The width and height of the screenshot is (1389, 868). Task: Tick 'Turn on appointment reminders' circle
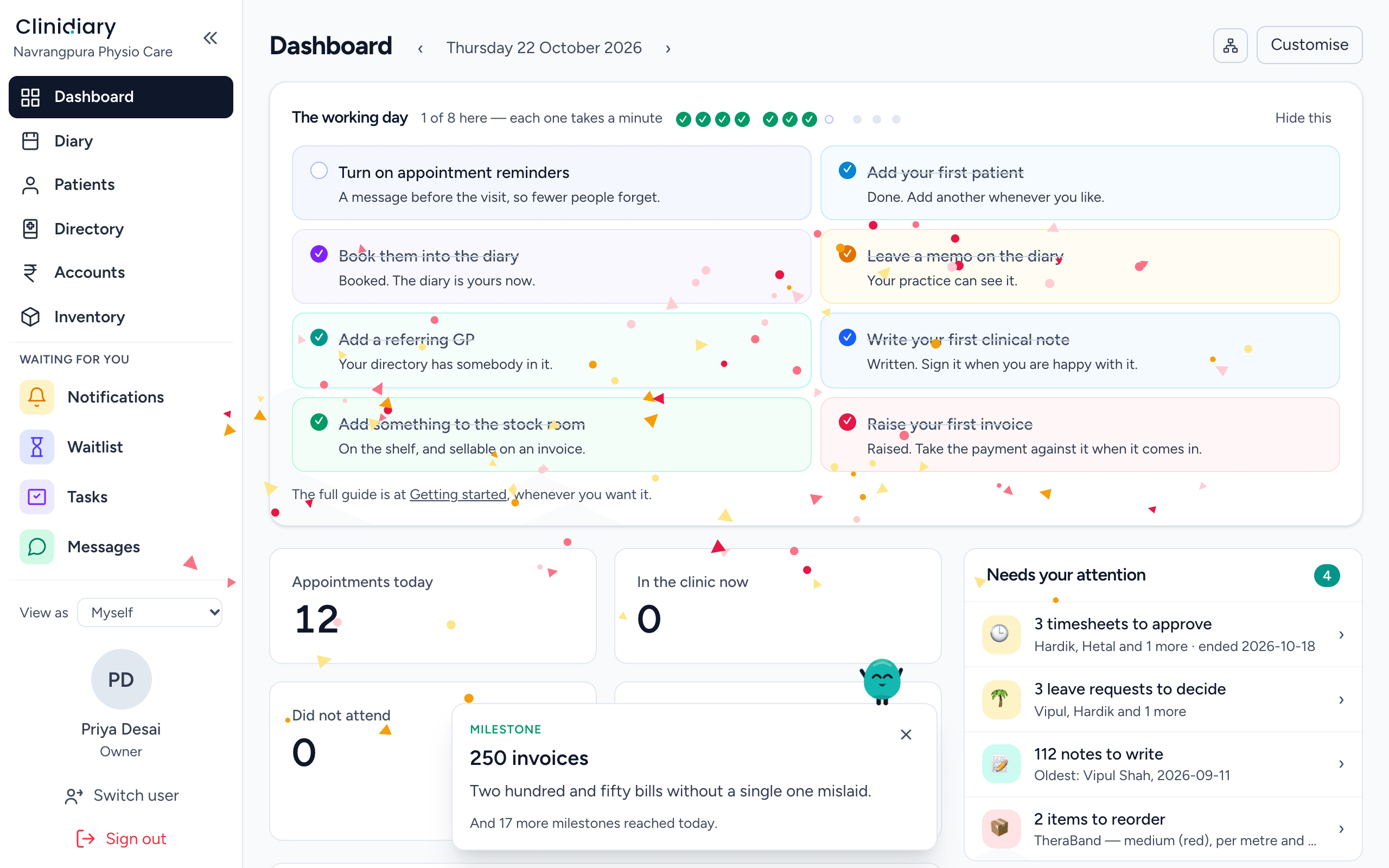pos(319,170)
